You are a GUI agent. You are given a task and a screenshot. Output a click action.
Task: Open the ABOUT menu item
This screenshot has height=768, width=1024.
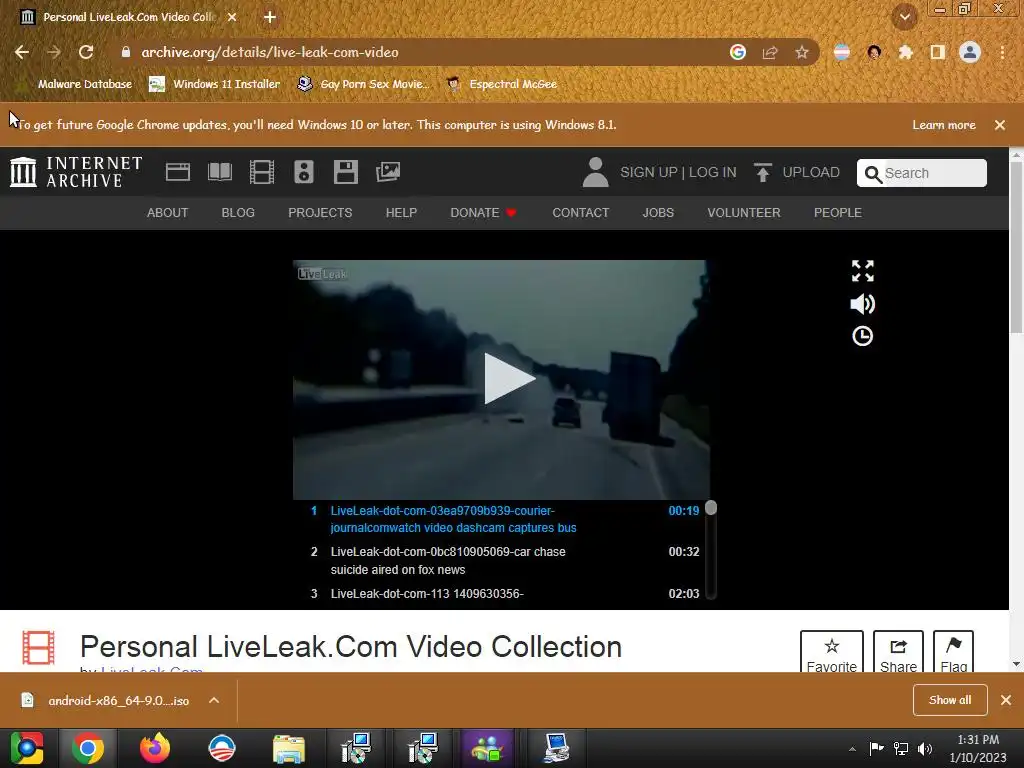pos(167,213)
